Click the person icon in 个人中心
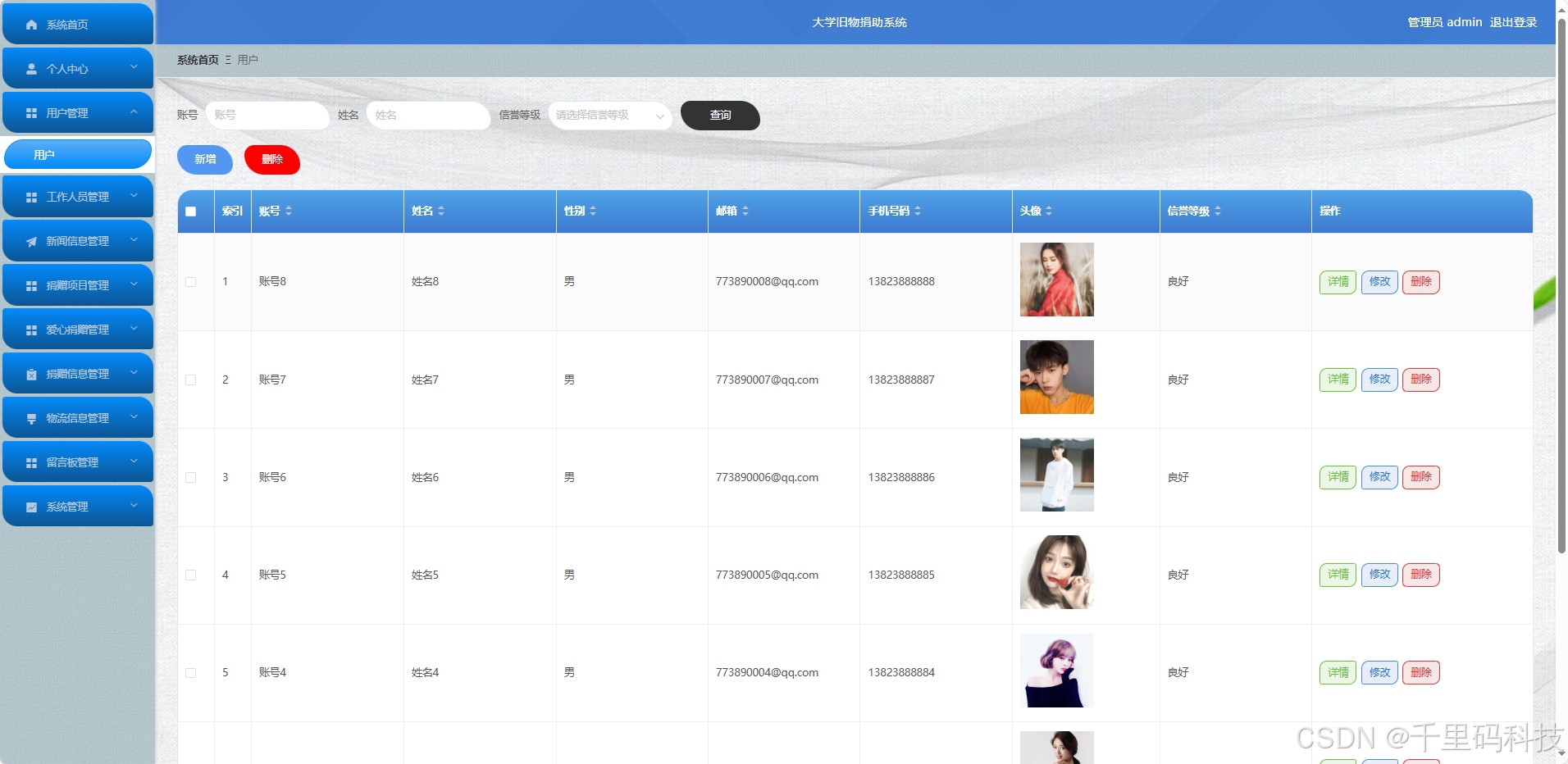This screenshot has width=1568, height=764. [31, 69]
